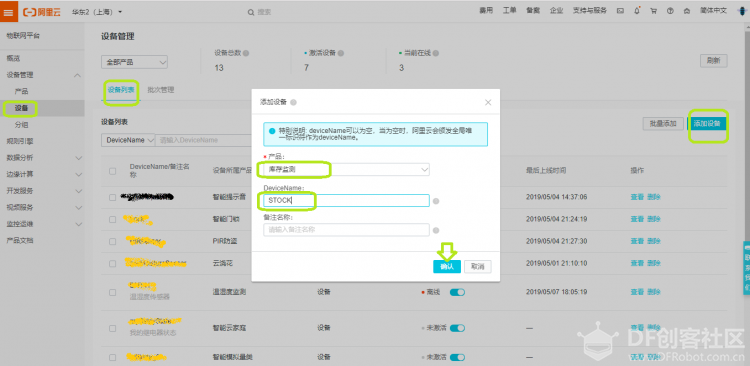Open the help question-mark icon in top bar
The image size is (750, 366).
pos(670,11)
